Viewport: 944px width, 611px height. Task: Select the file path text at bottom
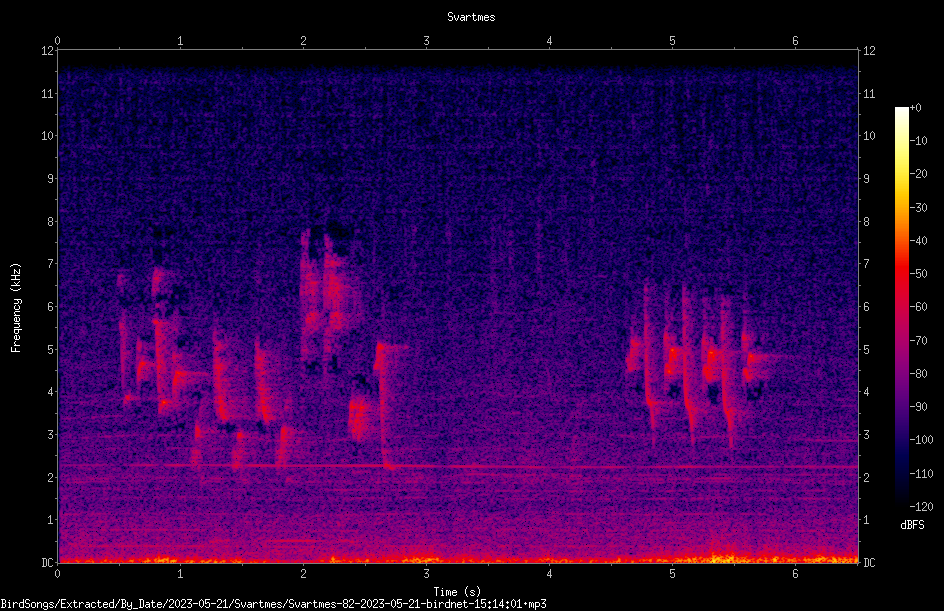[273, 604]
